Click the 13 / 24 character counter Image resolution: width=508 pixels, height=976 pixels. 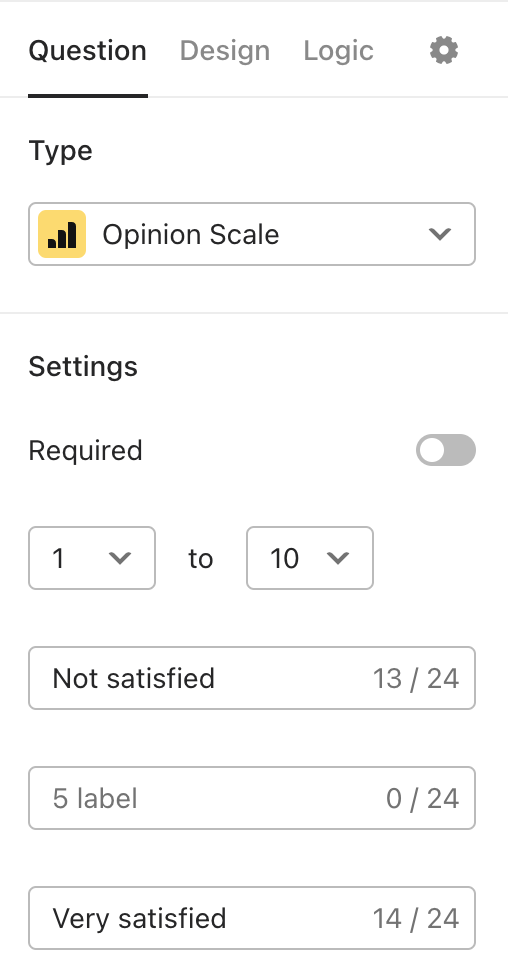(x=416, y=678)
